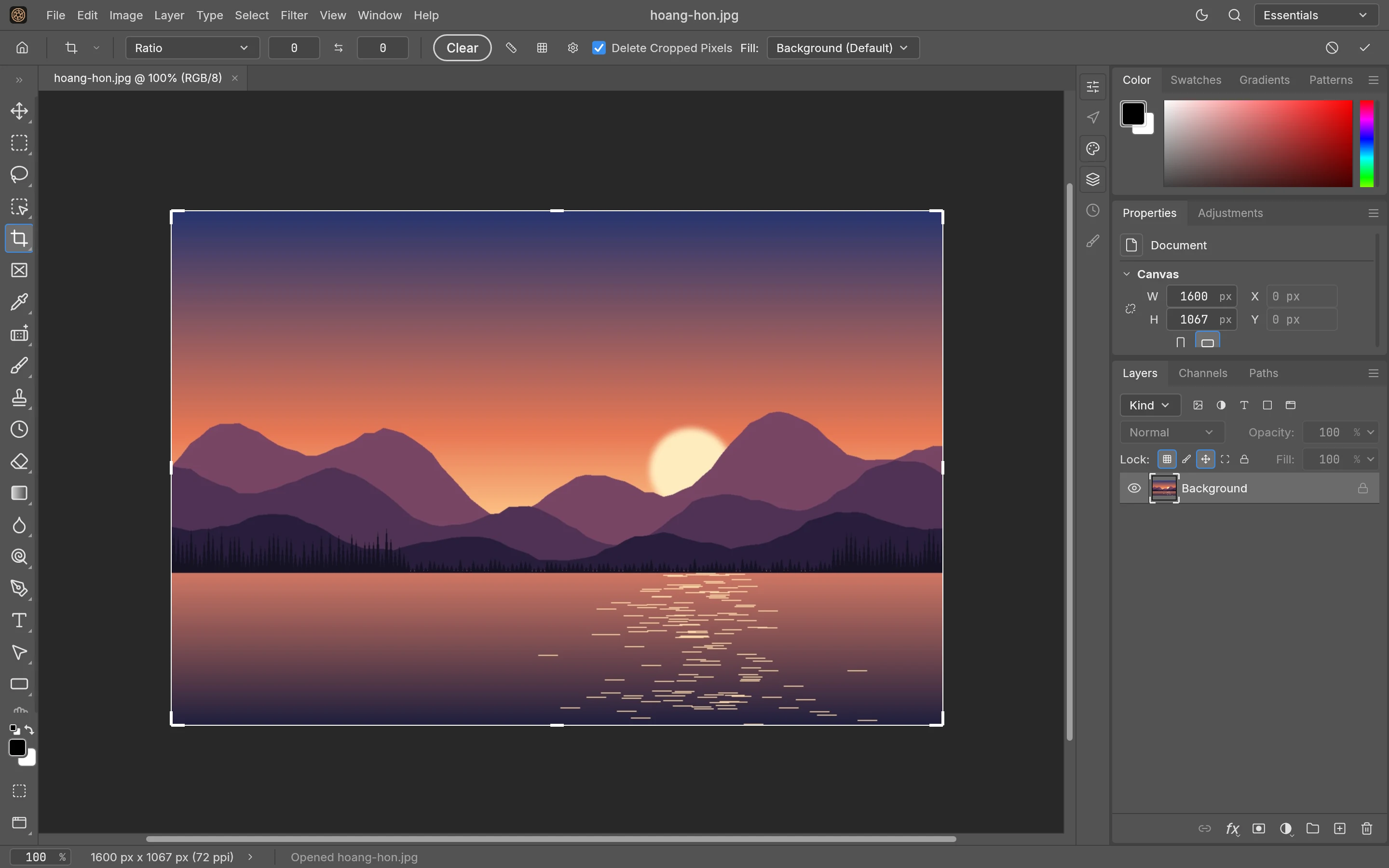Click the canvas width input field

pyautogui.click(x=1201, y=296)
